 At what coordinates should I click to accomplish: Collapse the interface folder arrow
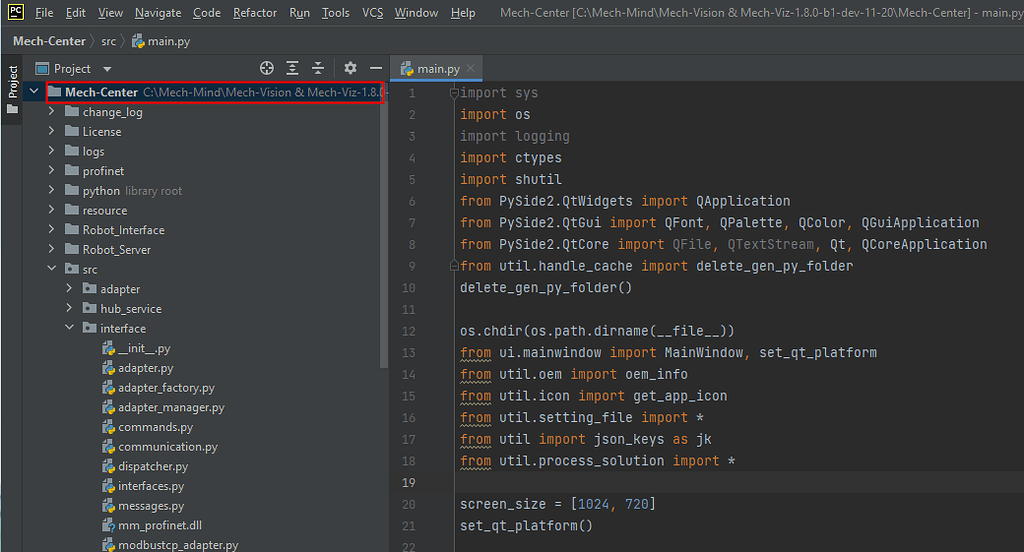[x=69, y=327]
